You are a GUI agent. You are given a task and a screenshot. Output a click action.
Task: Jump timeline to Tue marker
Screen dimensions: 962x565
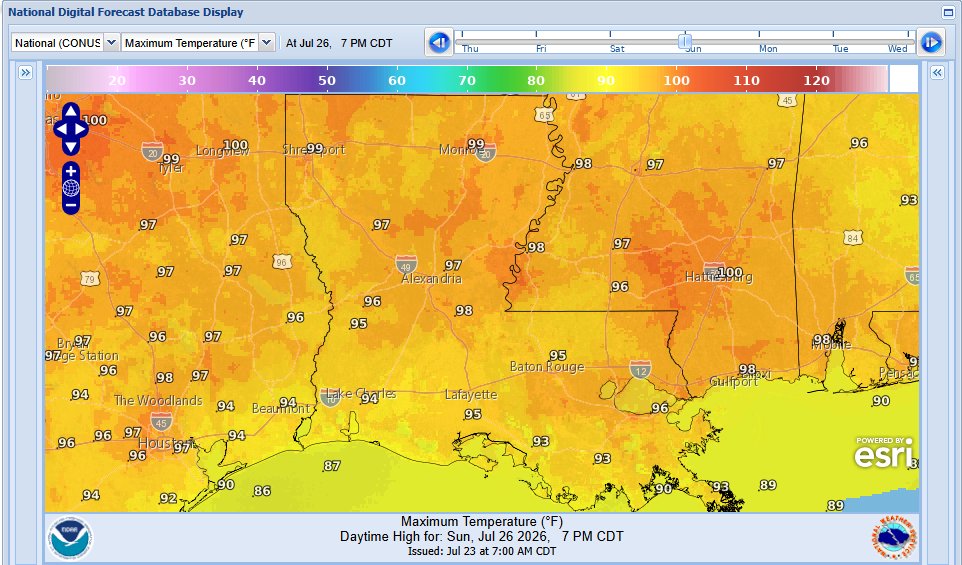[x=841, y=48]
